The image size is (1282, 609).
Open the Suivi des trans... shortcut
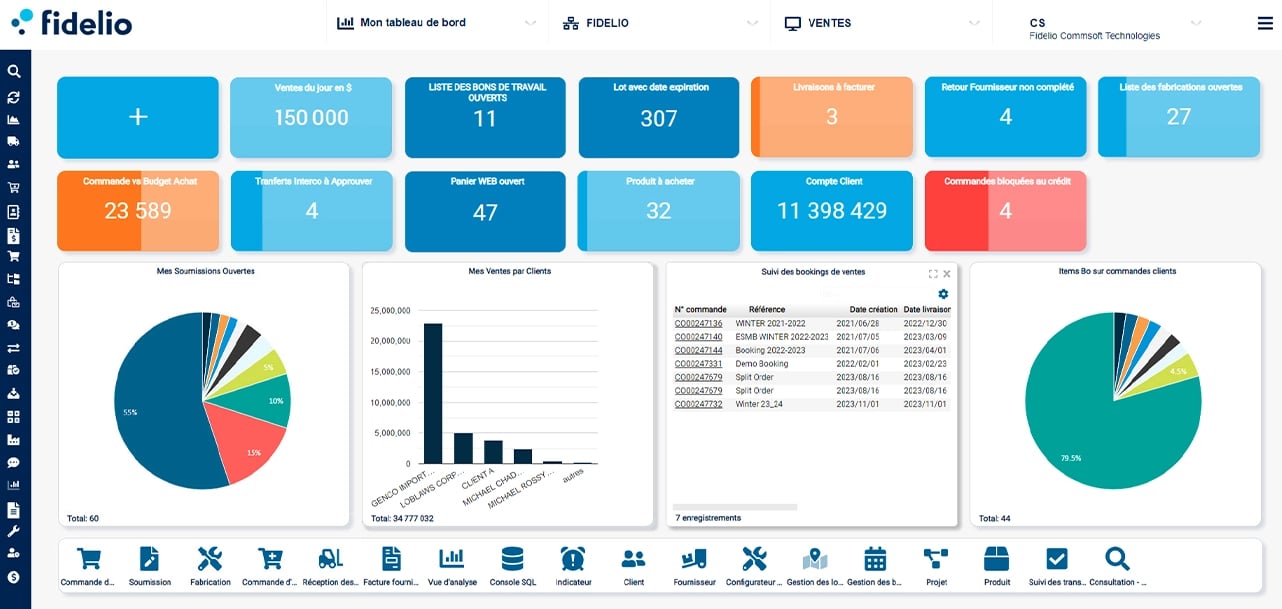[1057, 566]
